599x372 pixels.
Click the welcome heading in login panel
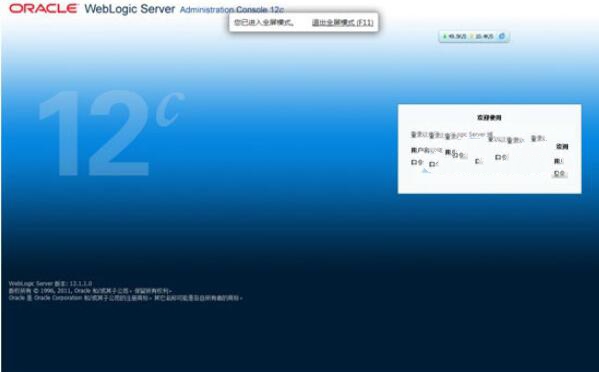pyautogui.click(x=489, y=118)
